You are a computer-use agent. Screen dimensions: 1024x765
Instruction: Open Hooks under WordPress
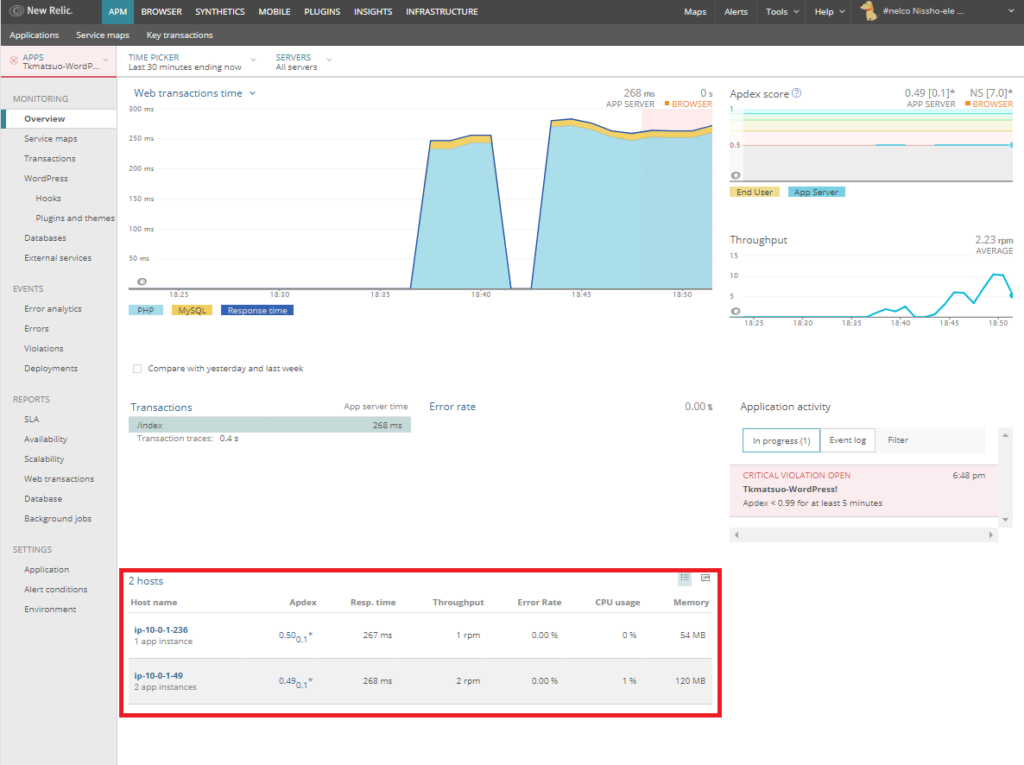point(48,198)
